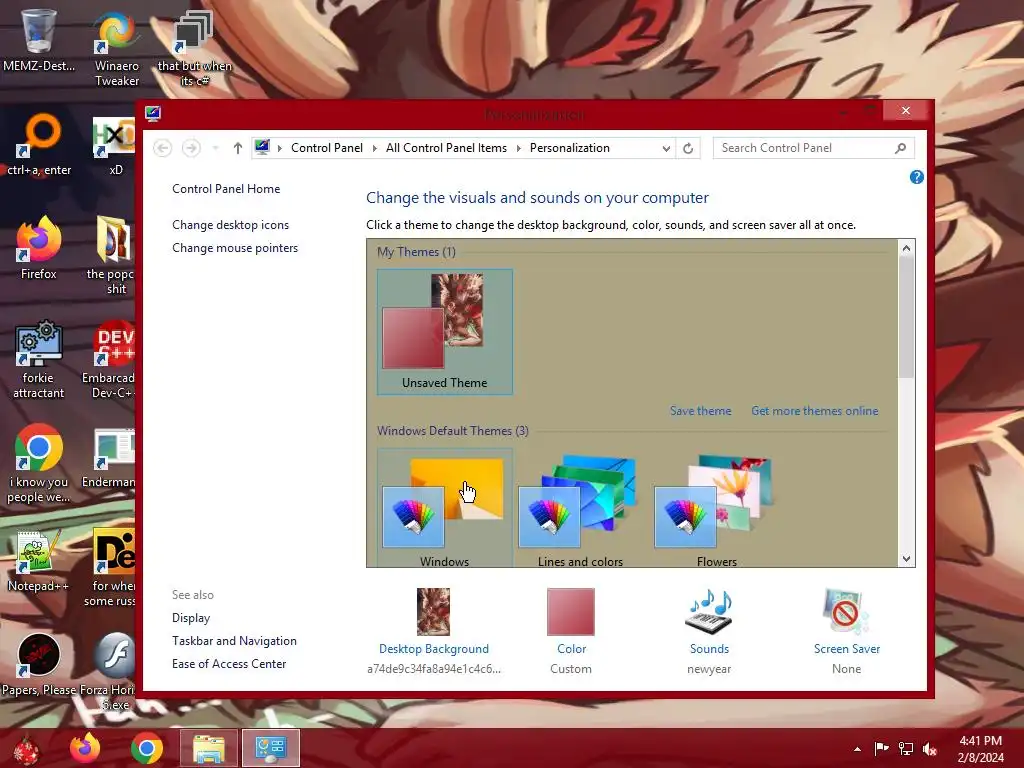Open Screen Saver settings
The image size is (1024, 768).
846,631
